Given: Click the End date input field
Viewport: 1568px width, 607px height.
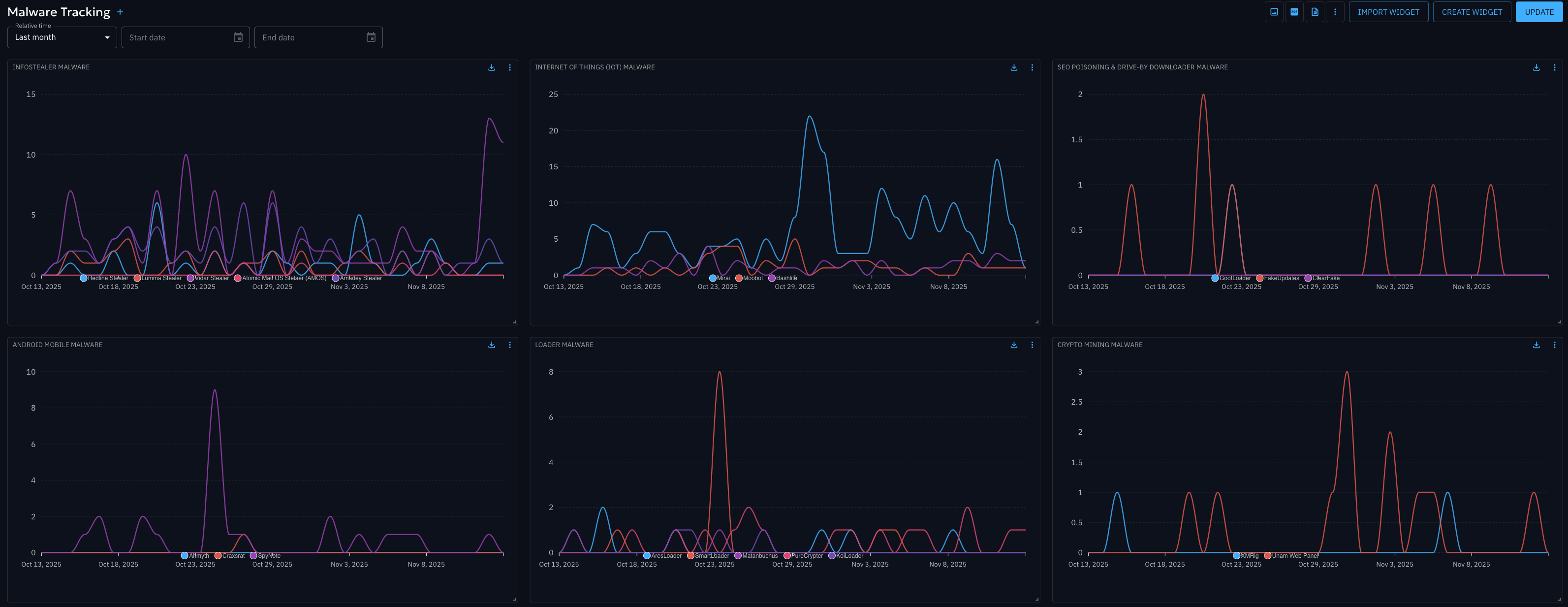Looking at the screenshot, I should click(x=311, y=38).
